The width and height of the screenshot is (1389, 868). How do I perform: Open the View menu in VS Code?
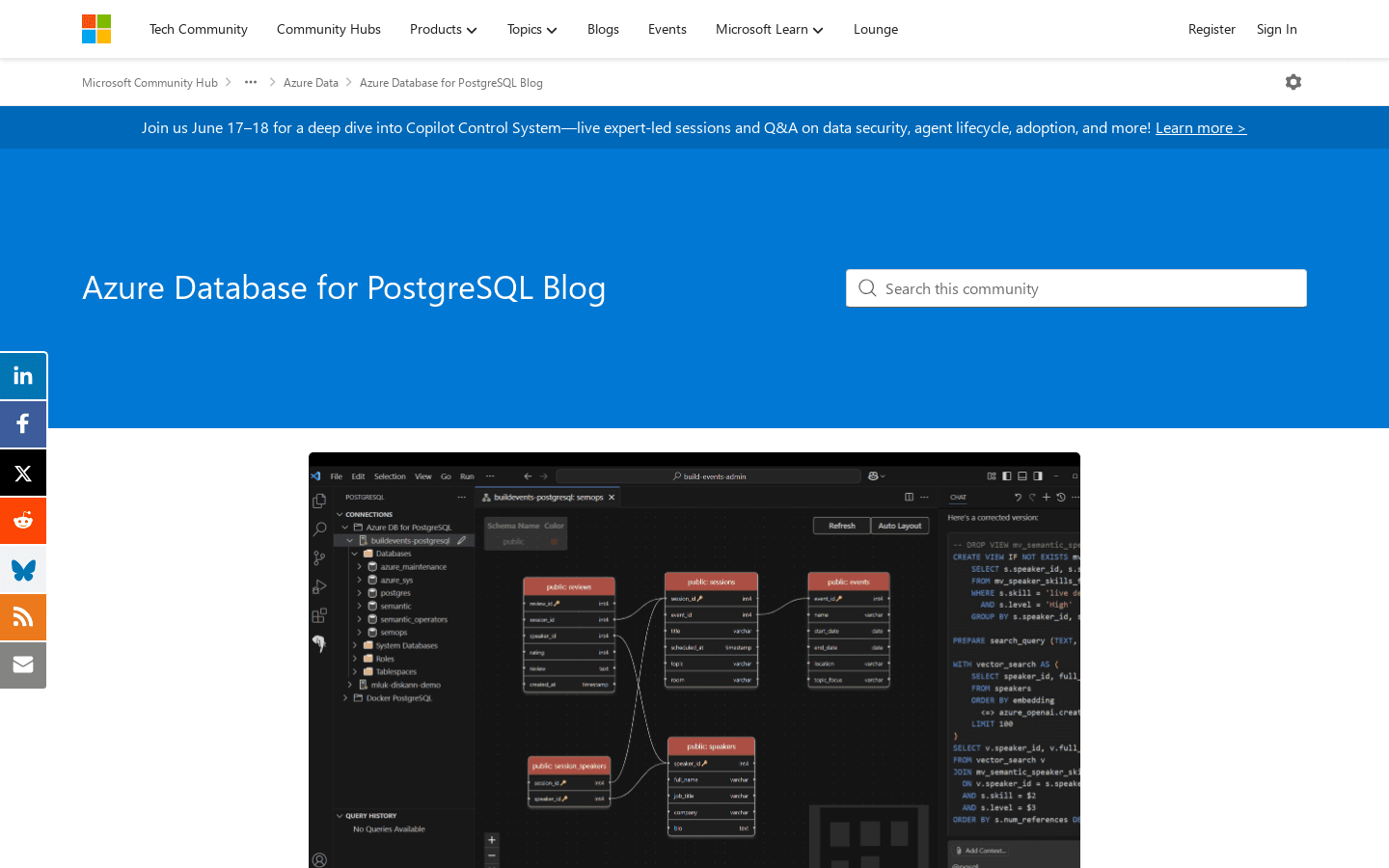coord(422,475)
